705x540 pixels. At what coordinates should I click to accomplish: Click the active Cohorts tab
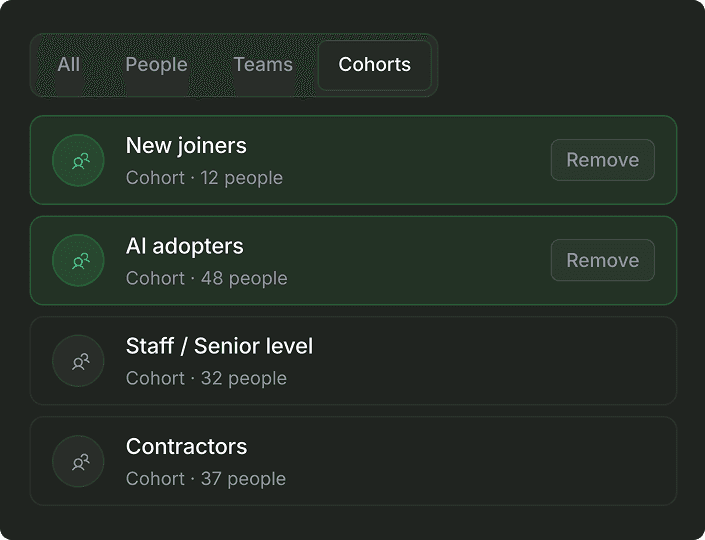click(x=375, y=65)
